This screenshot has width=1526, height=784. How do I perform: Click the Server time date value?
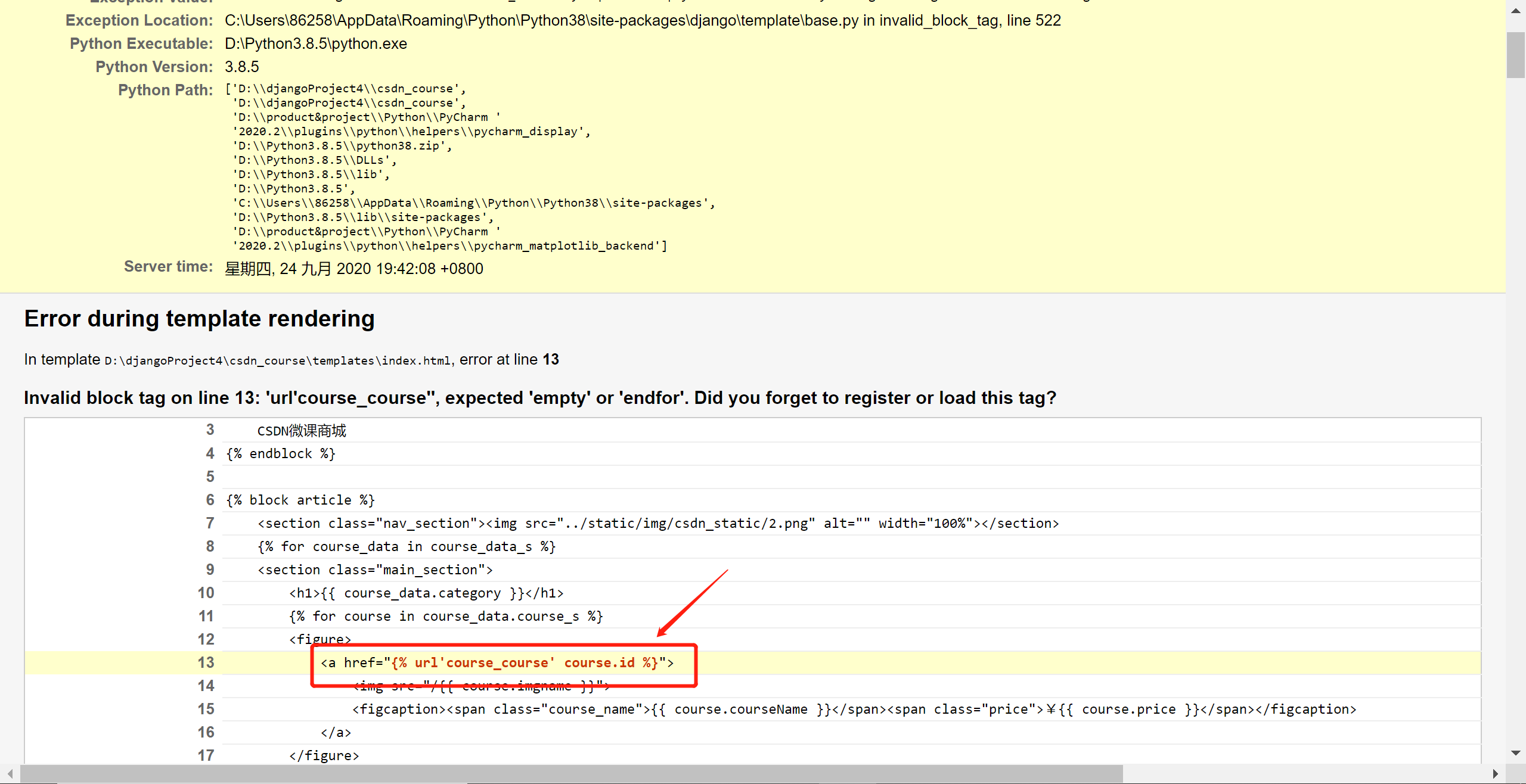(353, 269)
